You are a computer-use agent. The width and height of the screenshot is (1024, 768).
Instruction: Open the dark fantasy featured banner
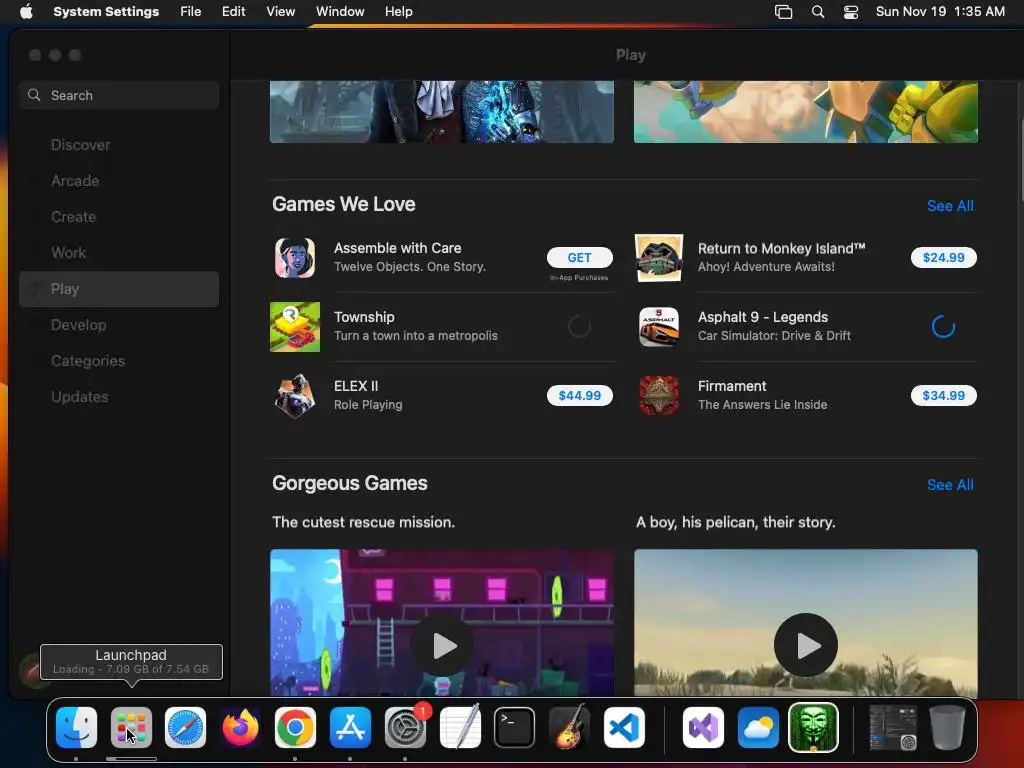pyautogui.click(x=441, y=112)
